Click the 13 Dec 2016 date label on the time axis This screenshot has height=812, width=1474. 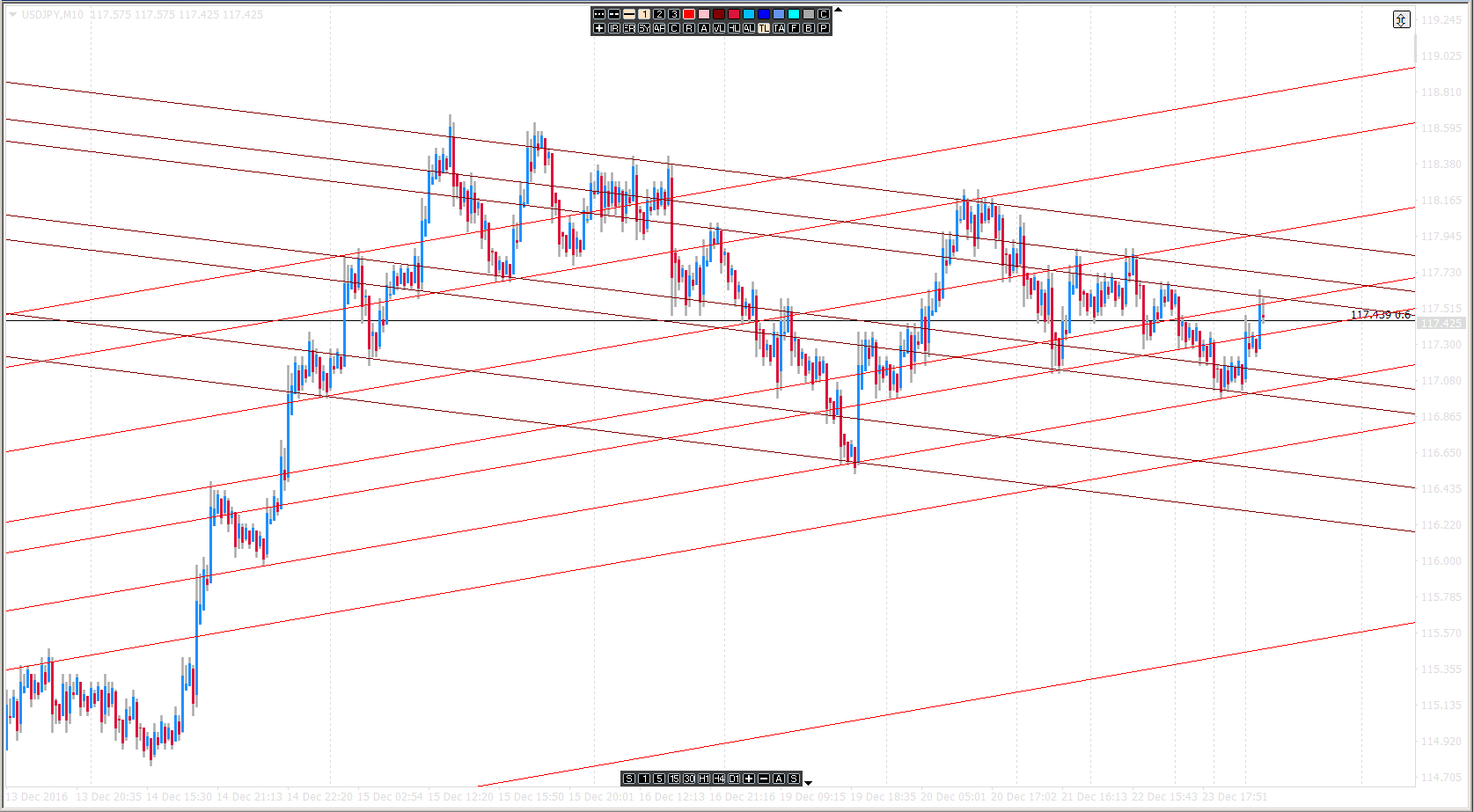coord(37,797)
